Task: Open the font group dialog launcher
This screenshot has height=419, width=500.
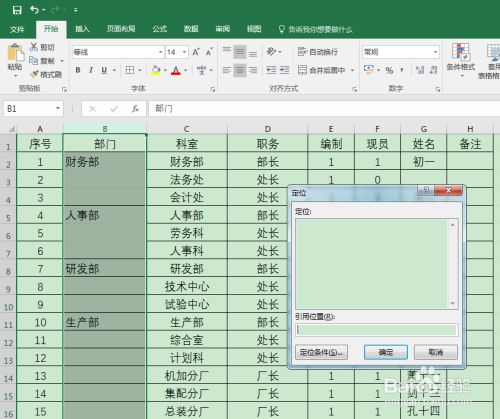Action: click(213, 89)
